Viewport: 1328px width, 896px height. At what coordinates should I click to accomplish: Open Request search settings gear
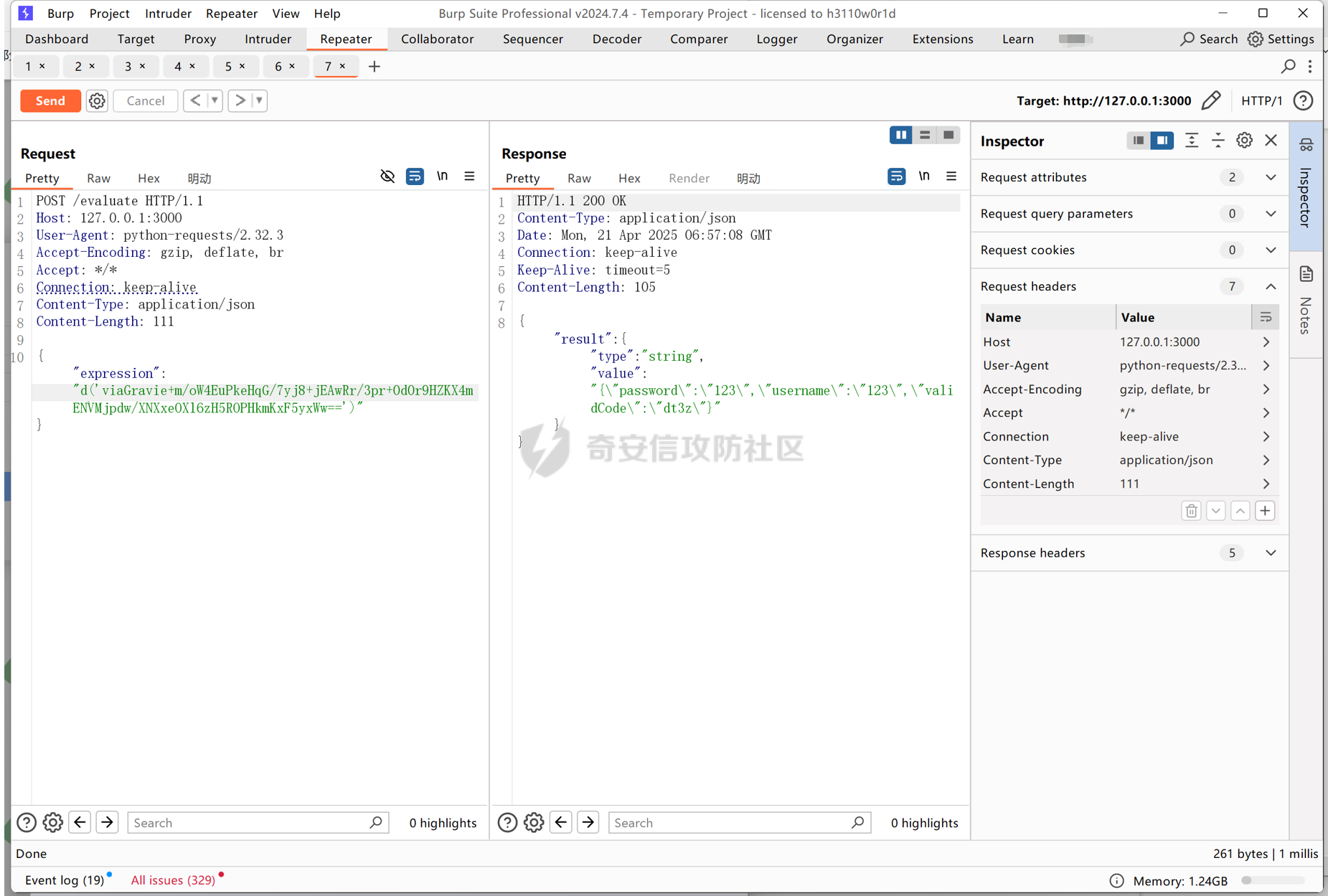[x=53, y=823]
